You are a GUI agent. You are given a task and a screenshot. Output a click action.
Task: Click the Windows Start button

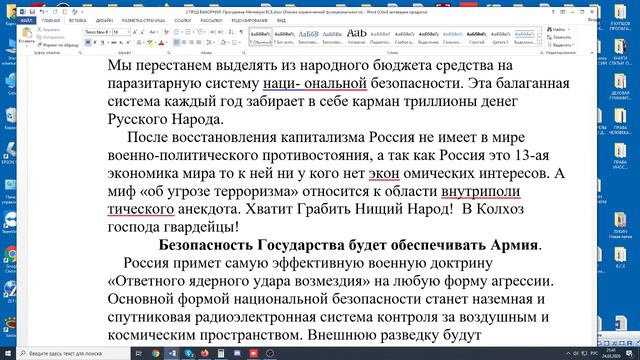8,353
